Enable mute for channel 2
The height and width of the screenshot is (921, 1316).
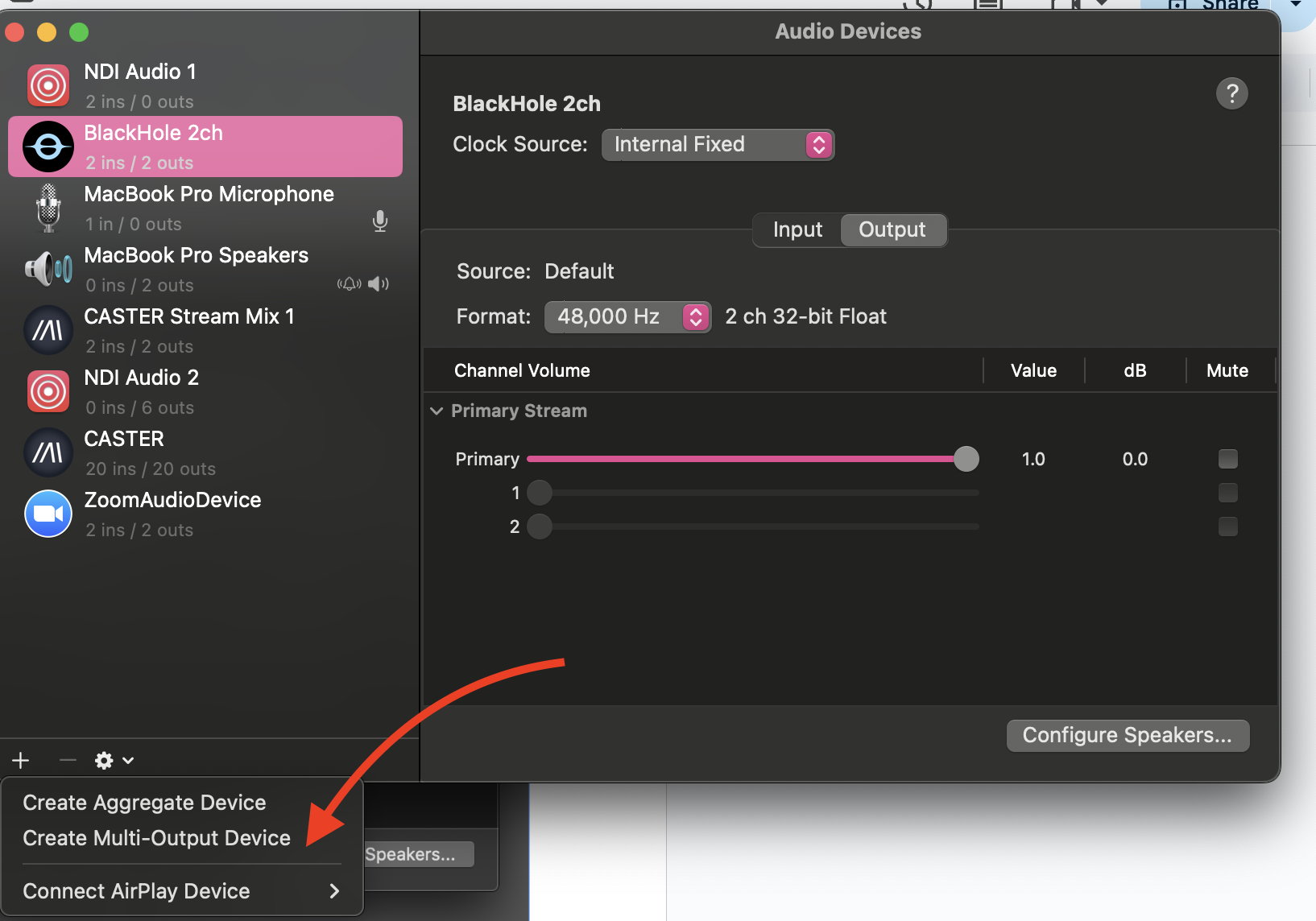tap(1227, 527)
